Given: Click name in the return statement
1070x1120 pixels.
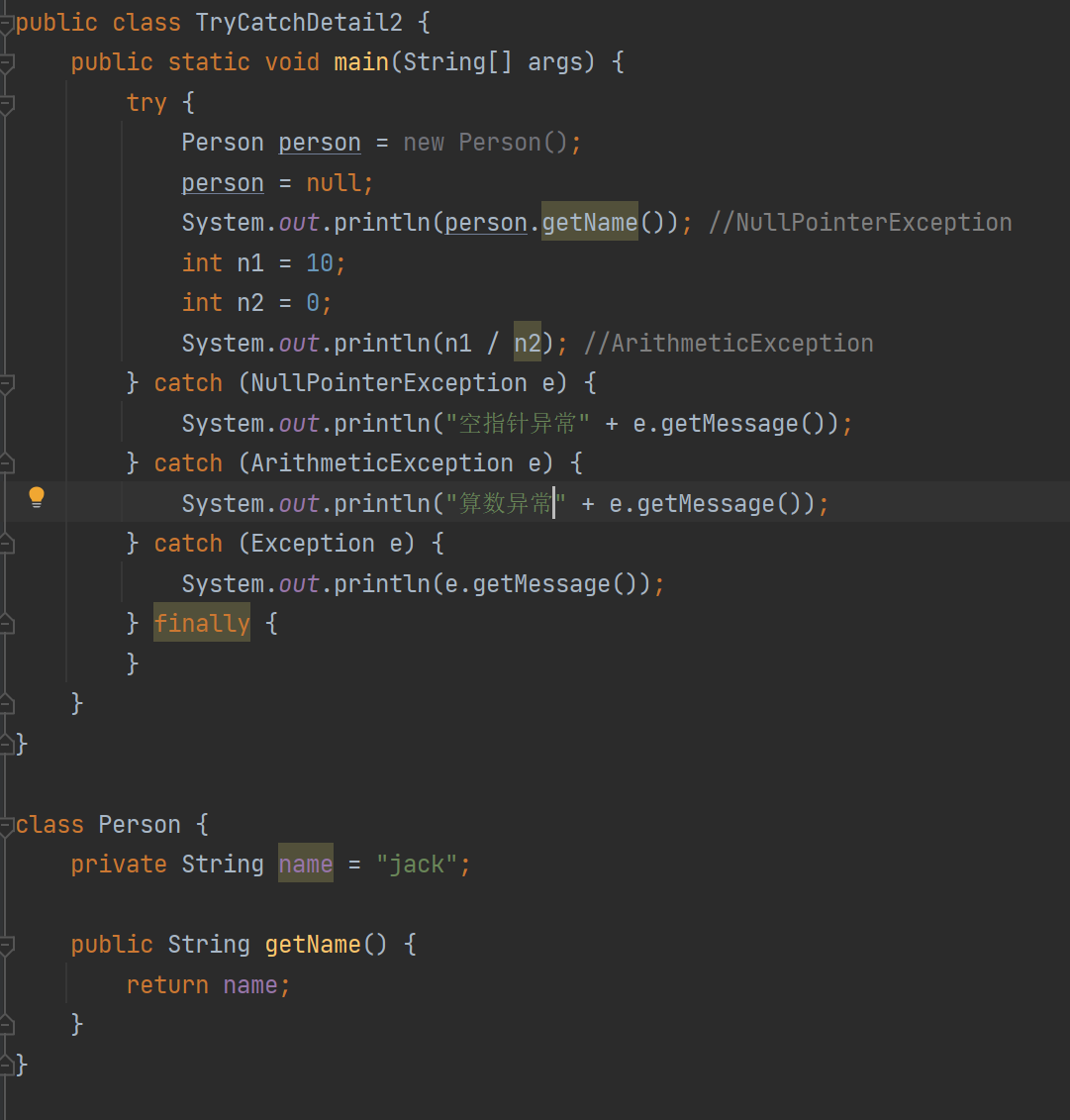Looking at the screenshot, I should (249, 985).
